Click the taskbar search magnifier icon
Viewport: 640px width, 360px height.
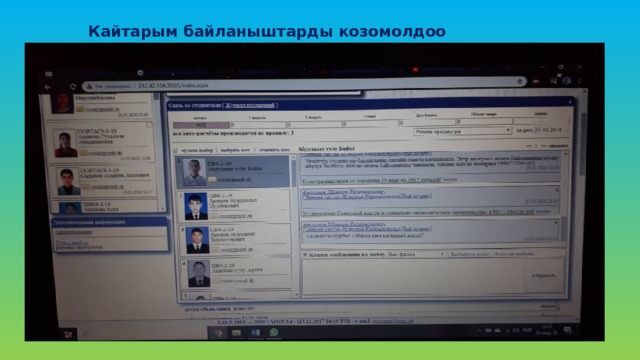pos(85,334)
